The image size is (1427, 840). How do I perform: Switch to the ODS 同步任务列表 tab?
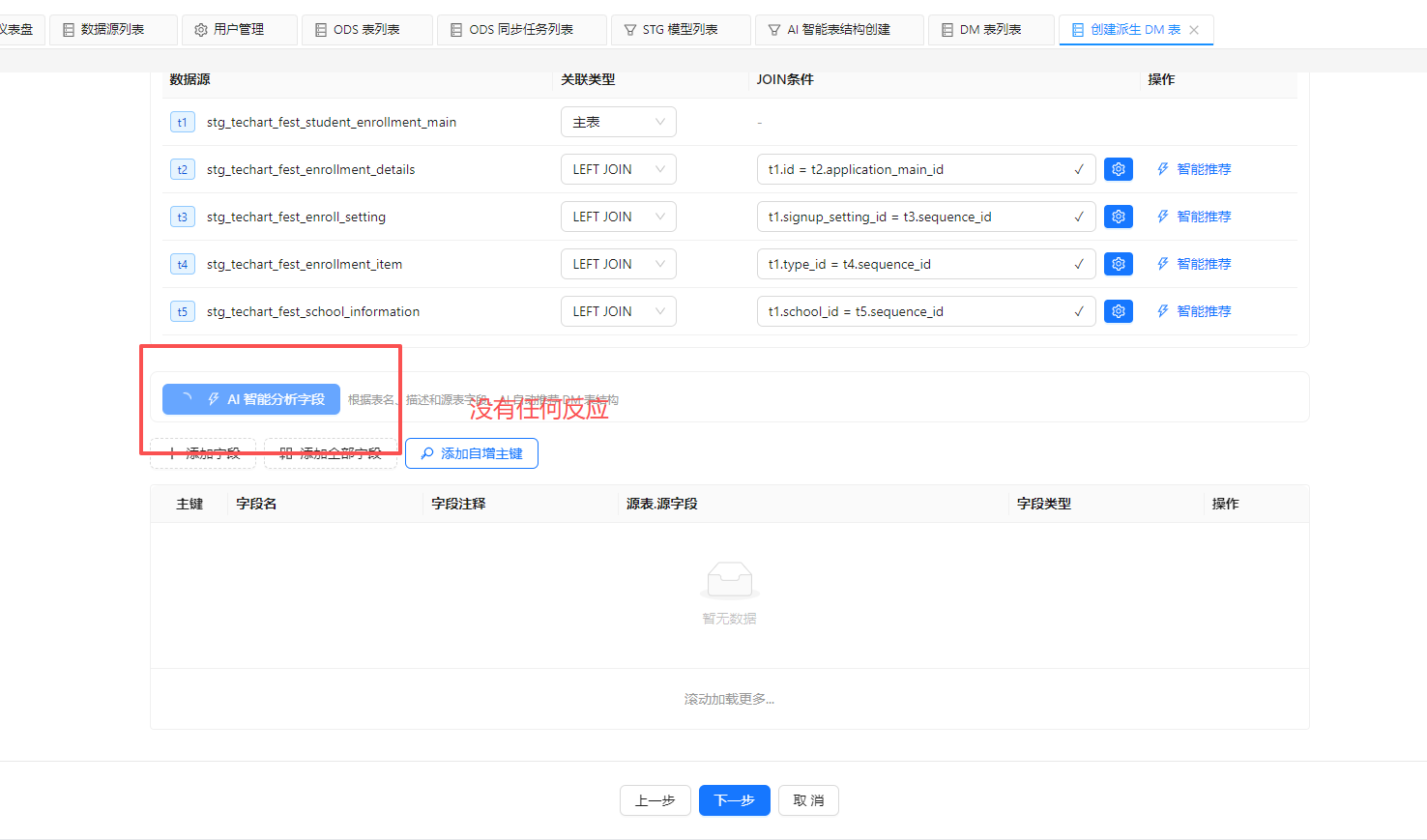[521, 30]
